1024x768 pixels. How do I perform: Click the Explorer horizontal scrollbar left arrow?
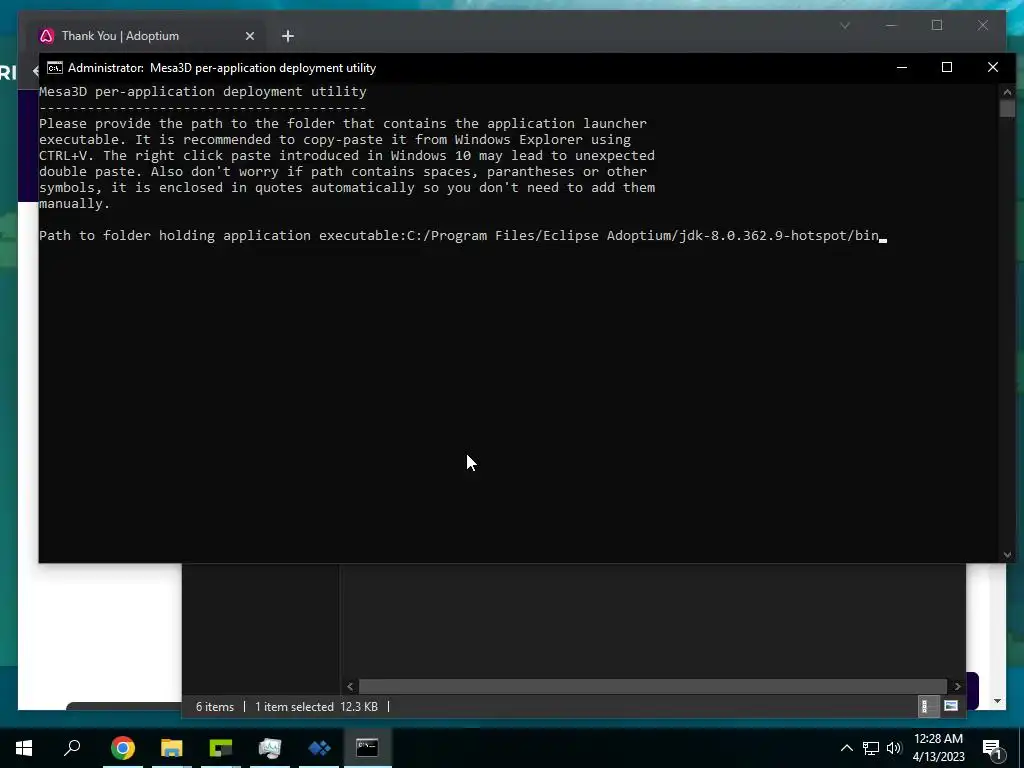click(350, 686)
